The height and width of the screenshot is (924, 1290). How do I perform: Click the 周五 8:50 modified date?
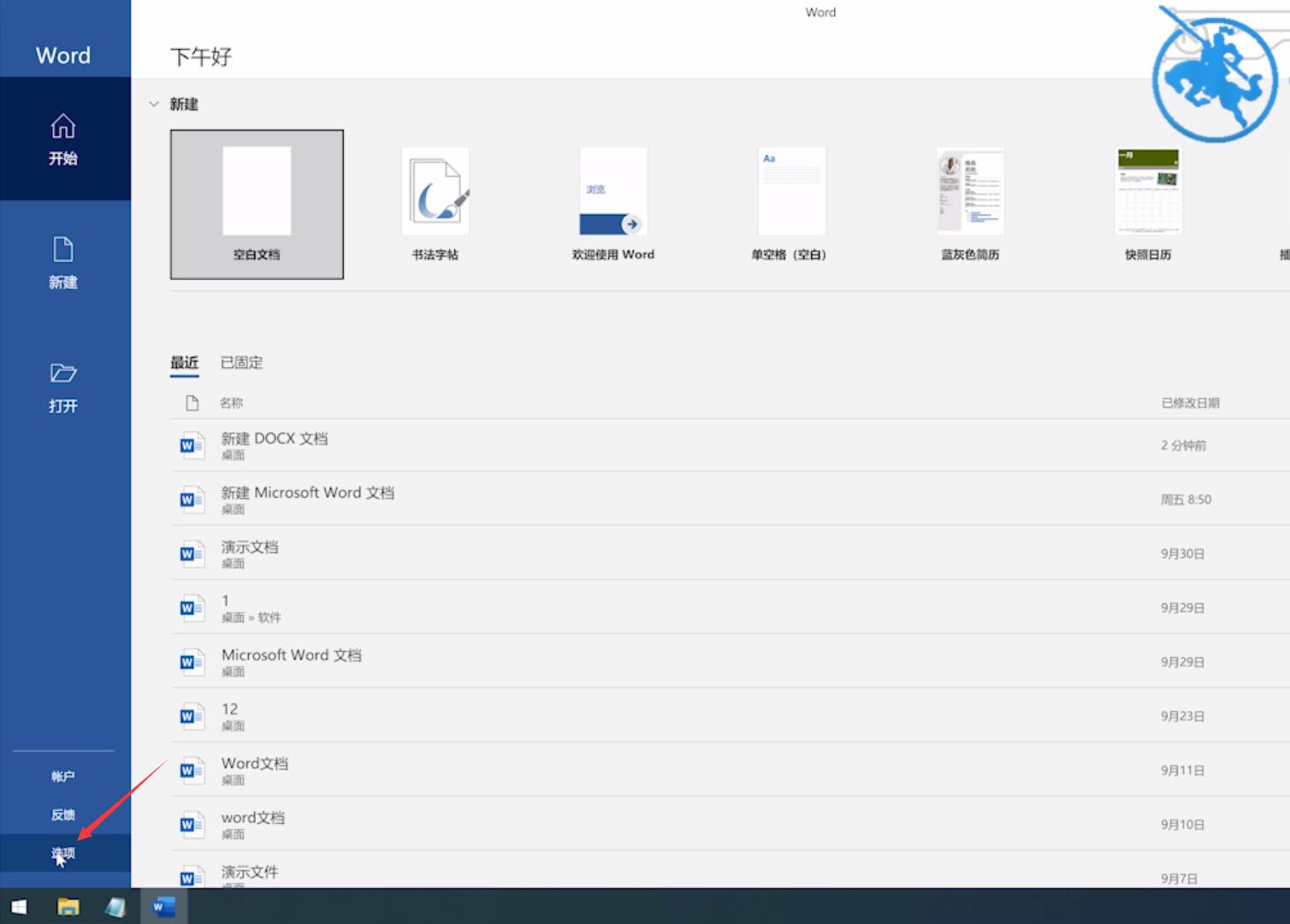(1186, 500)
